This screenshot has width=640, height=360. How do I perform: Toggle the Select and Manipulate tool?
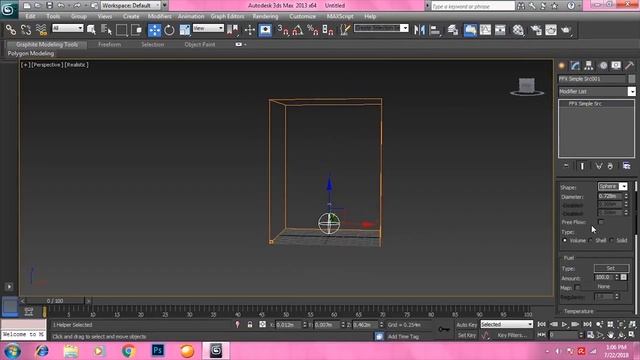(249, 30)
